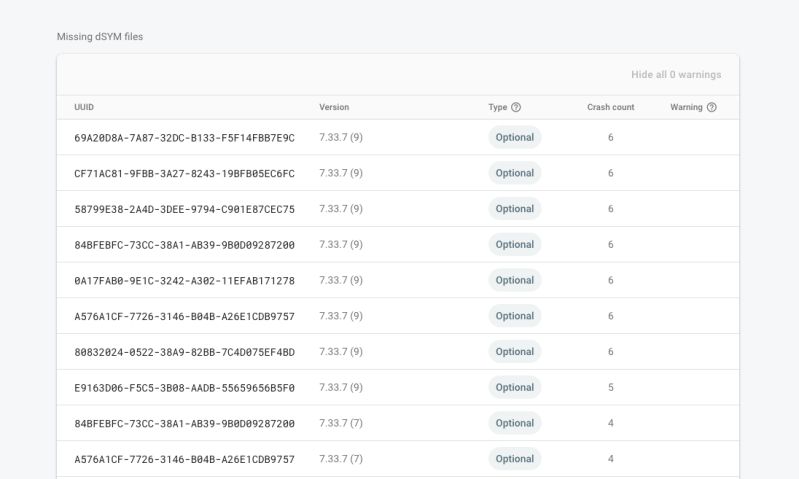Click the Optional chip in the E9163D06 row
The image size is (799, 479).
pyautogui.click(x=515, y=387)
